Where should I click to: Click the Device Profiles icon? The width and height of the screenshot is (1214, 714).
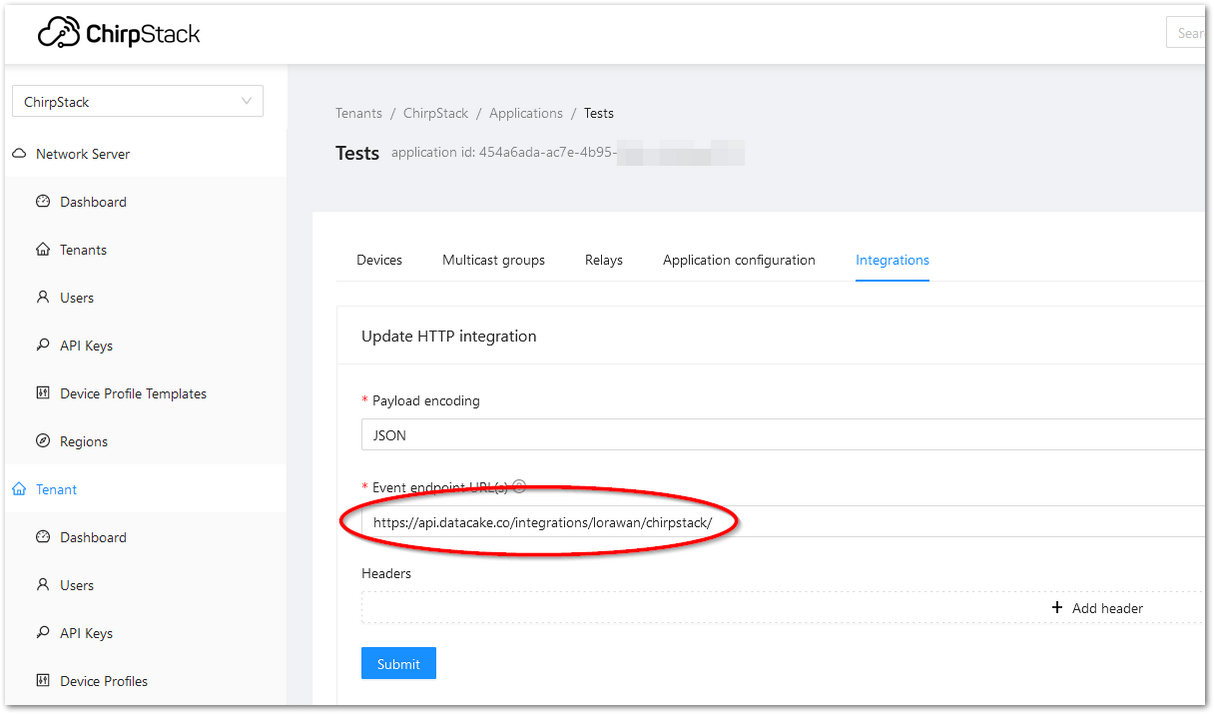(43, 681)
